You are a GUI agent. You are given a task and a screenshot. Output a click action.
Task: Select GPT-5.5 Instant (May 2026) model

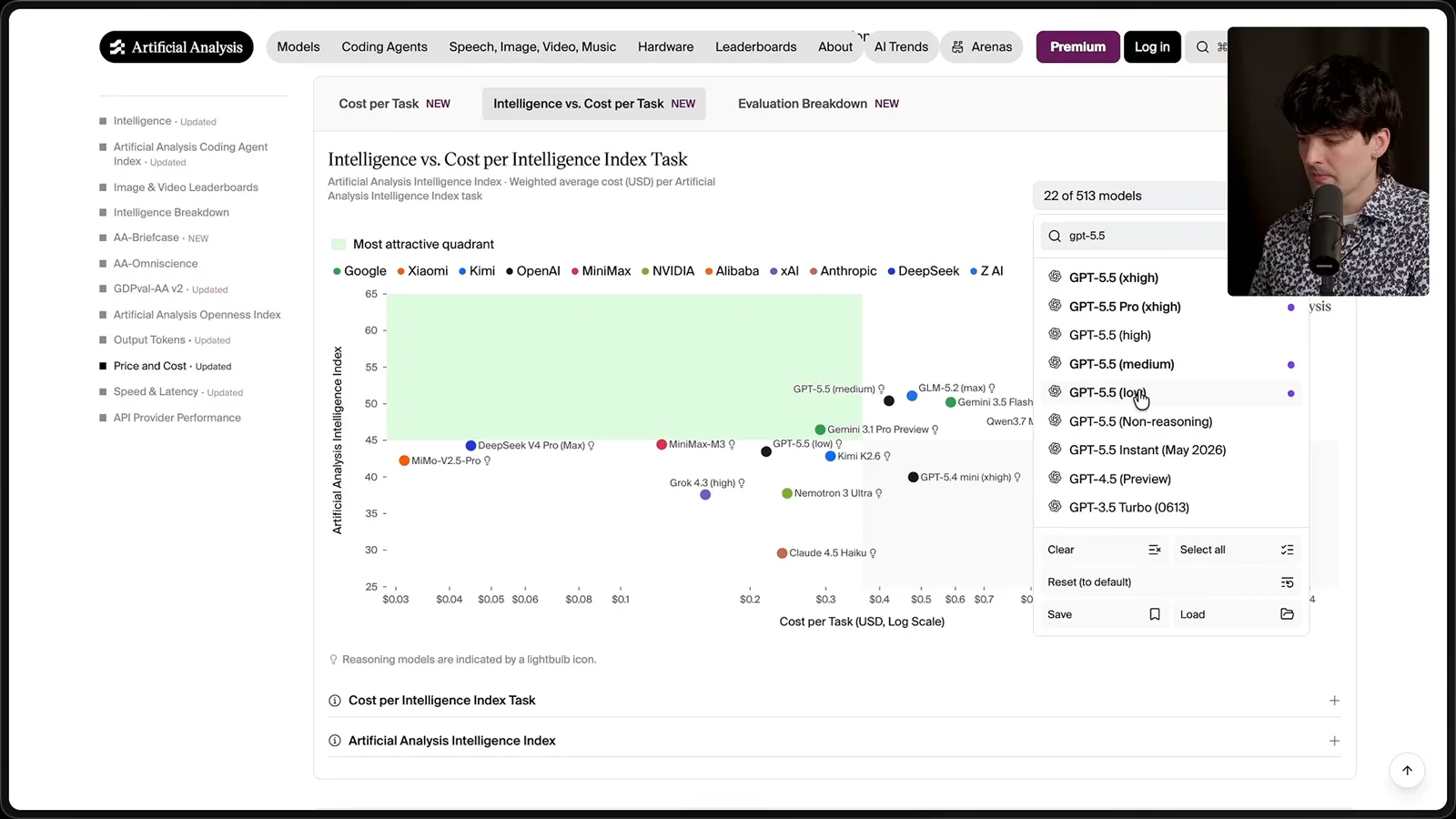click(1171, 450)
